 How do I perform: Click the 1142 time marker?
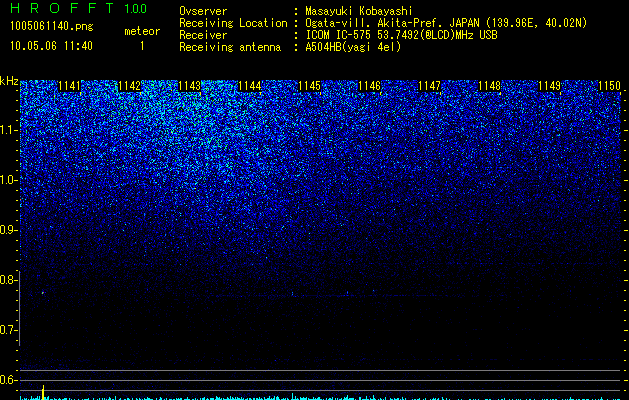(x=130, y=86)
